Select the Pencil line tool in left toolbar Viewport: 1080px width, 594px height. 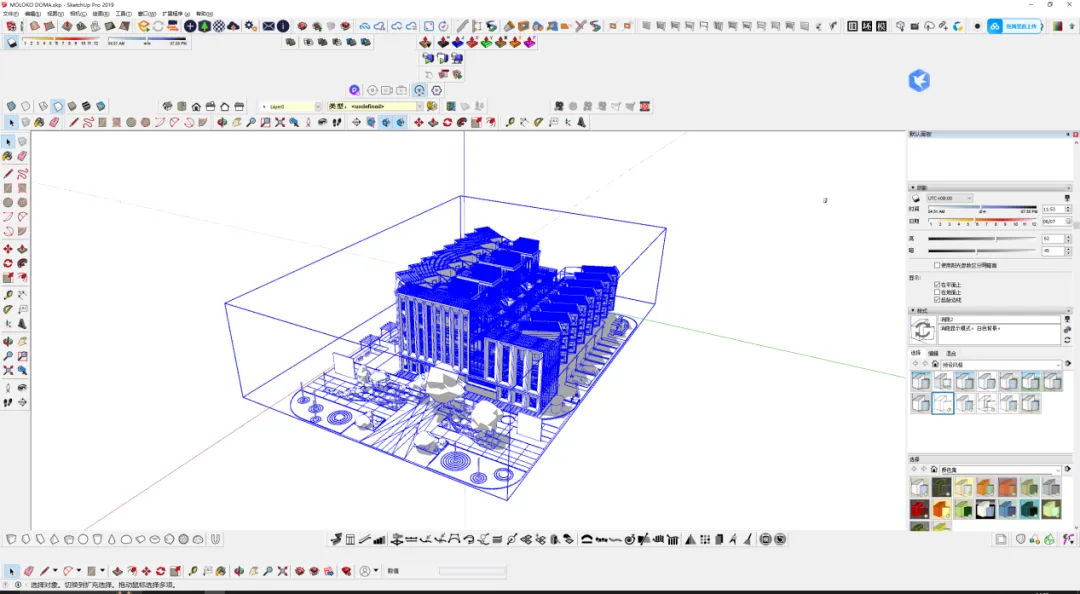8,173
